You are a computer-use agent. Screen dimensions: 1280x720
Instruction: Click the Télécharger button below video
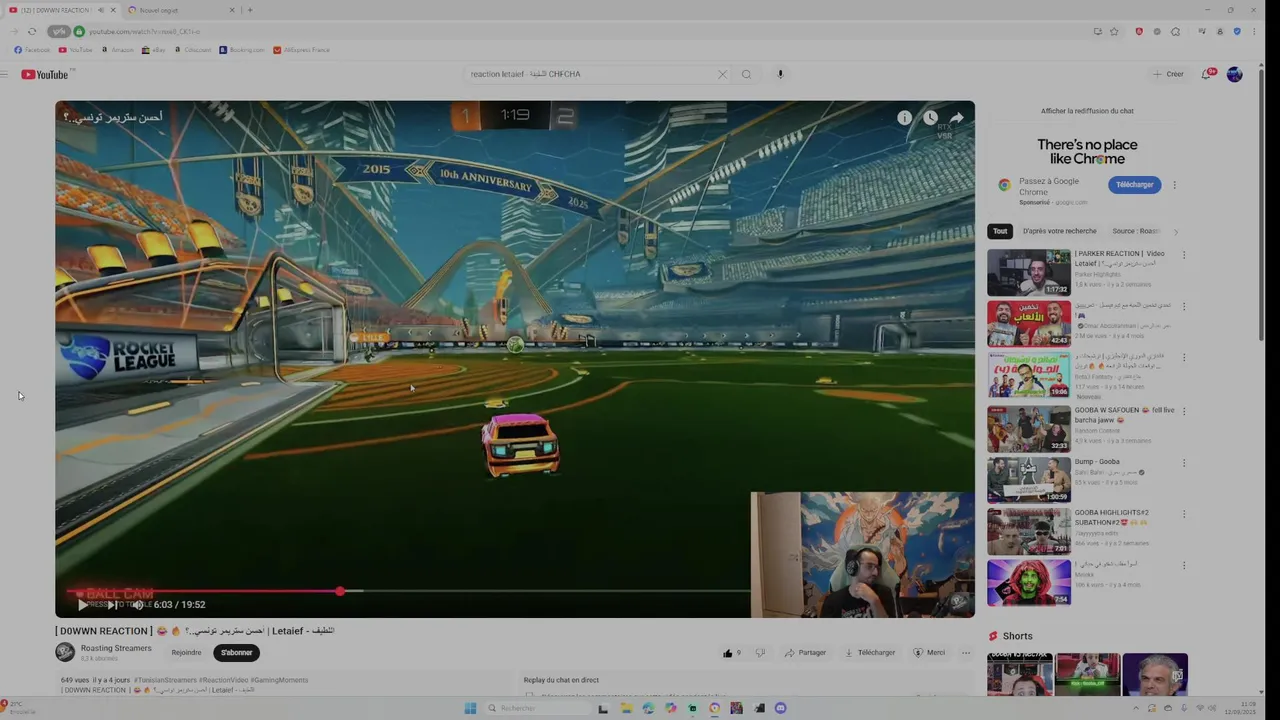(x=870, y=653)
